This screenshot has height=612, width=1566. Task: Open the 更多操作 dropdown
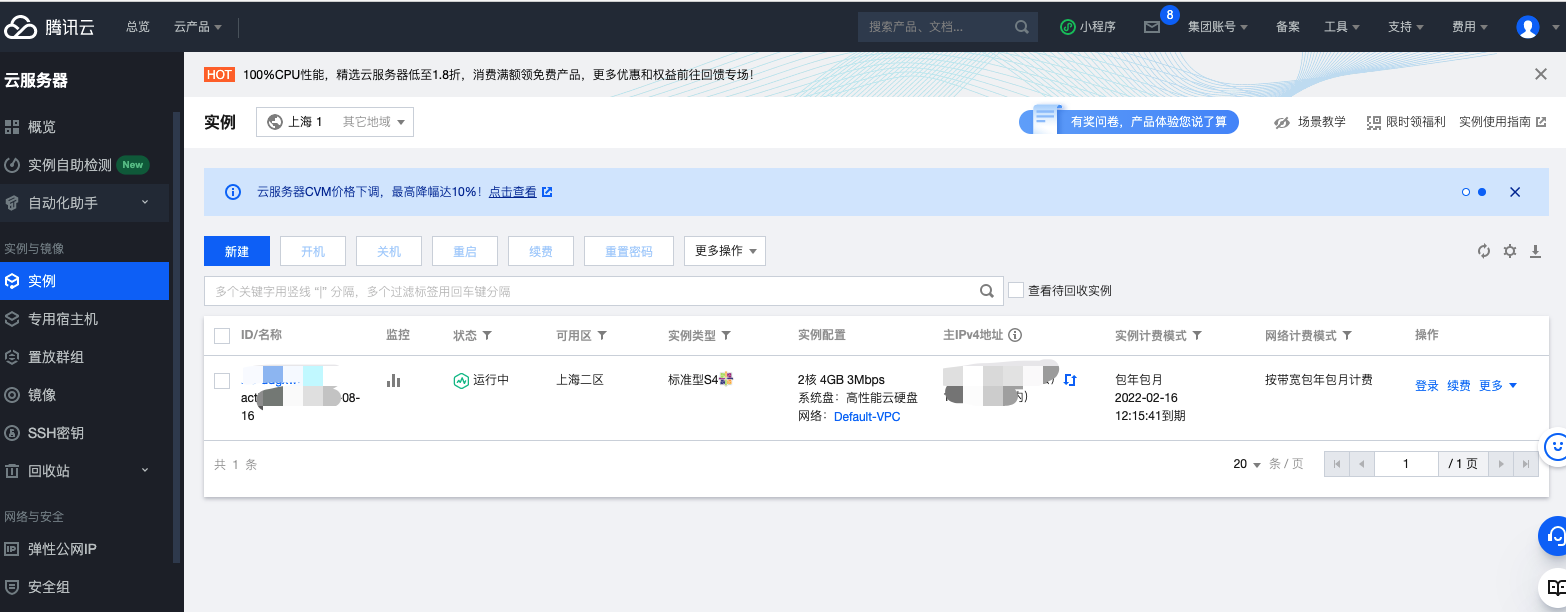(724, 251)
